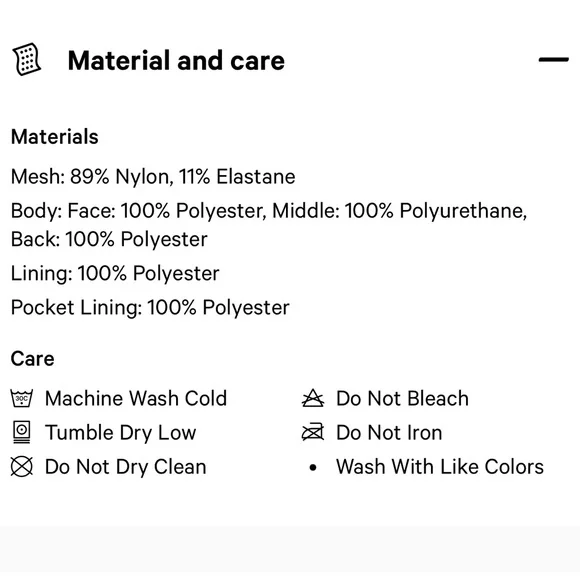
Task: Click the Tumble Dry Low icon
Action: tap(21, 432)
